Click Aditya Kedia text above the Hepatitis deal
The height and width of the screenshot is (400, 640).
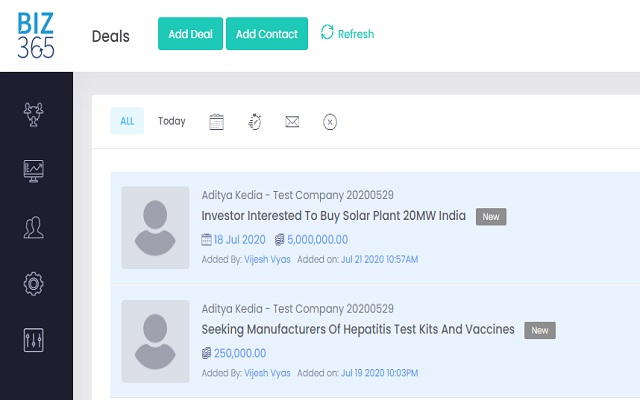(232, 309)
